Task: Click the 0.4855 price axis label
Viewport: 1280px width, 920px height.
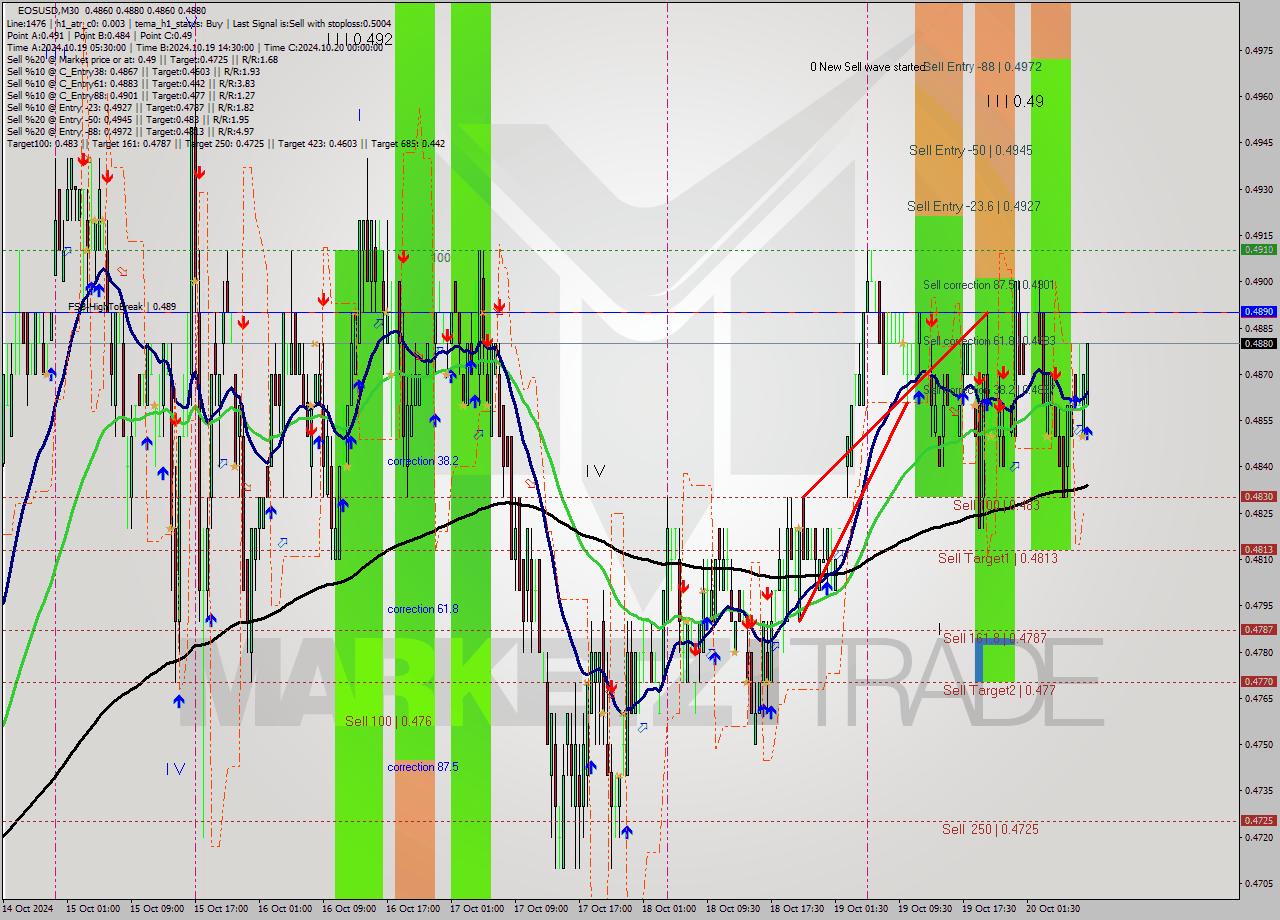Action: [1258, 420]
